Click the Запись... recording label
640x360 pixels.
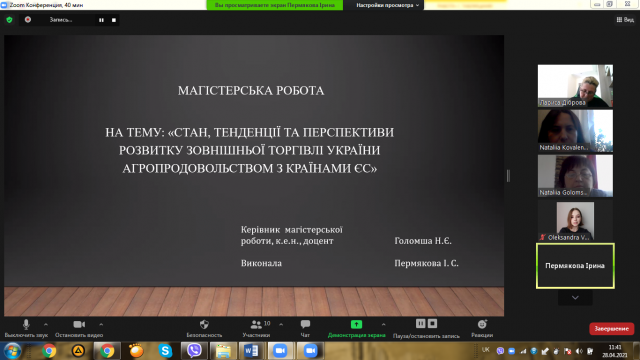(x=61, y=20)
